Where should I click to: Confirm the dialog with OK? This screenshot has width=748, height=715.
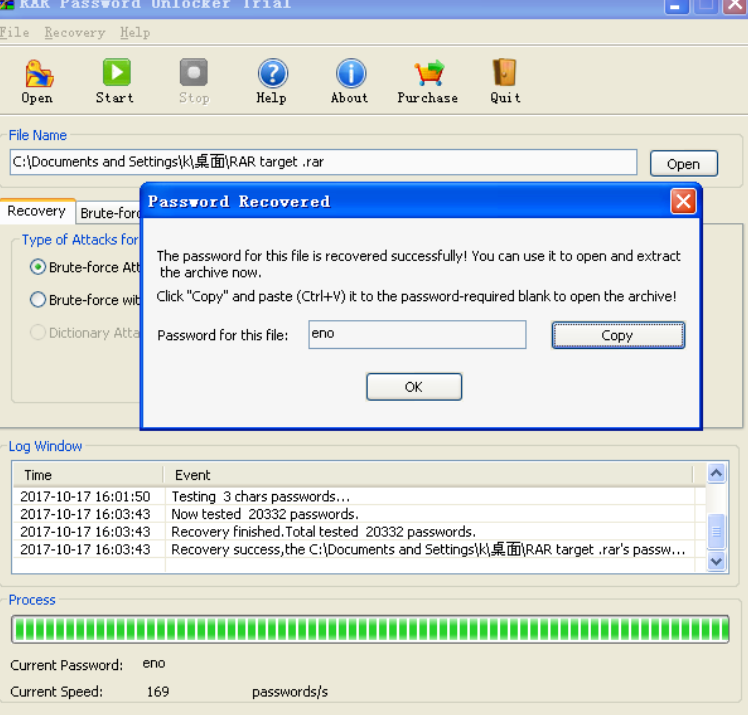[x=414, y=387]
